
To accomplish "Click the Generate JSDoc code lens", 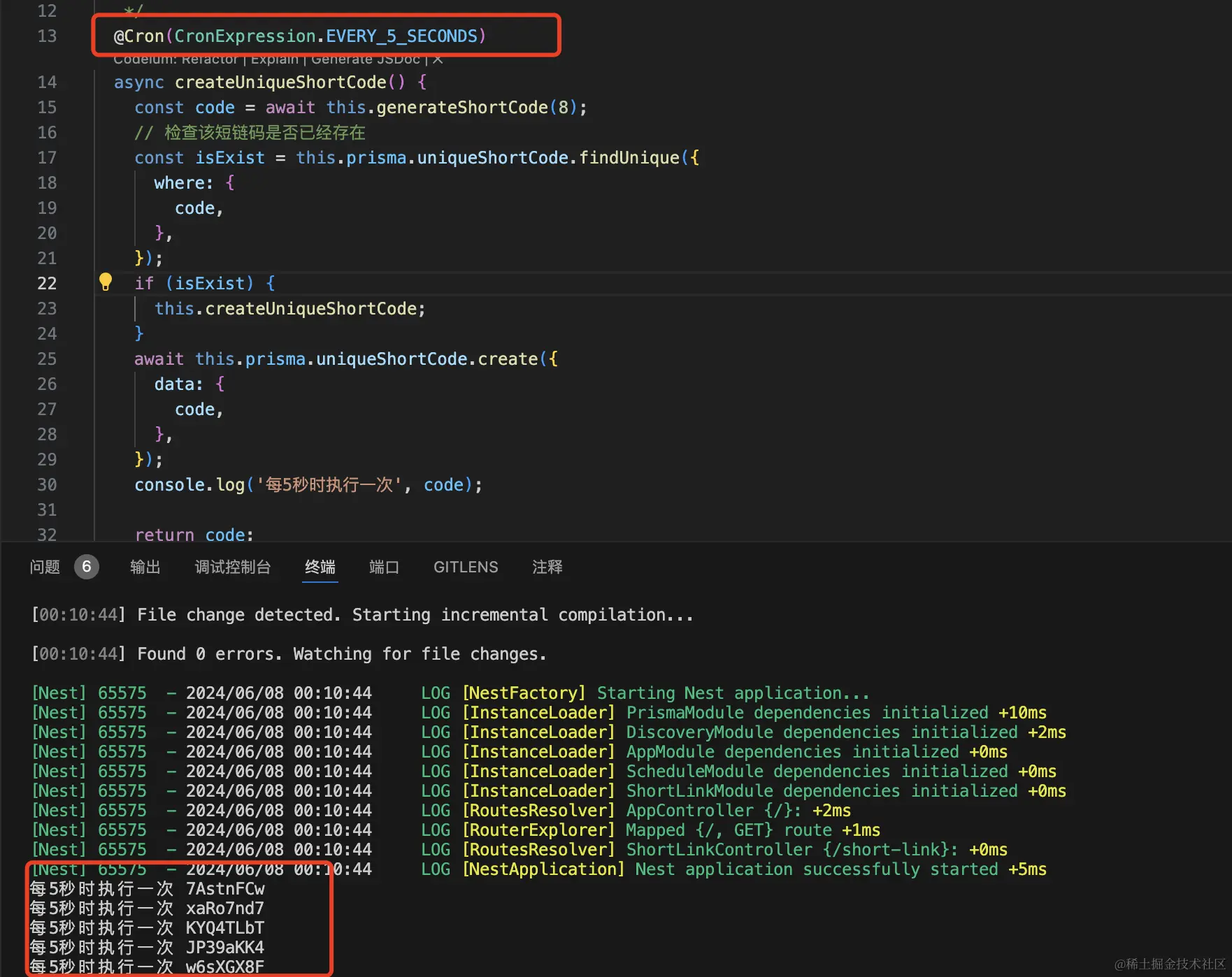I will click(366, 59).
